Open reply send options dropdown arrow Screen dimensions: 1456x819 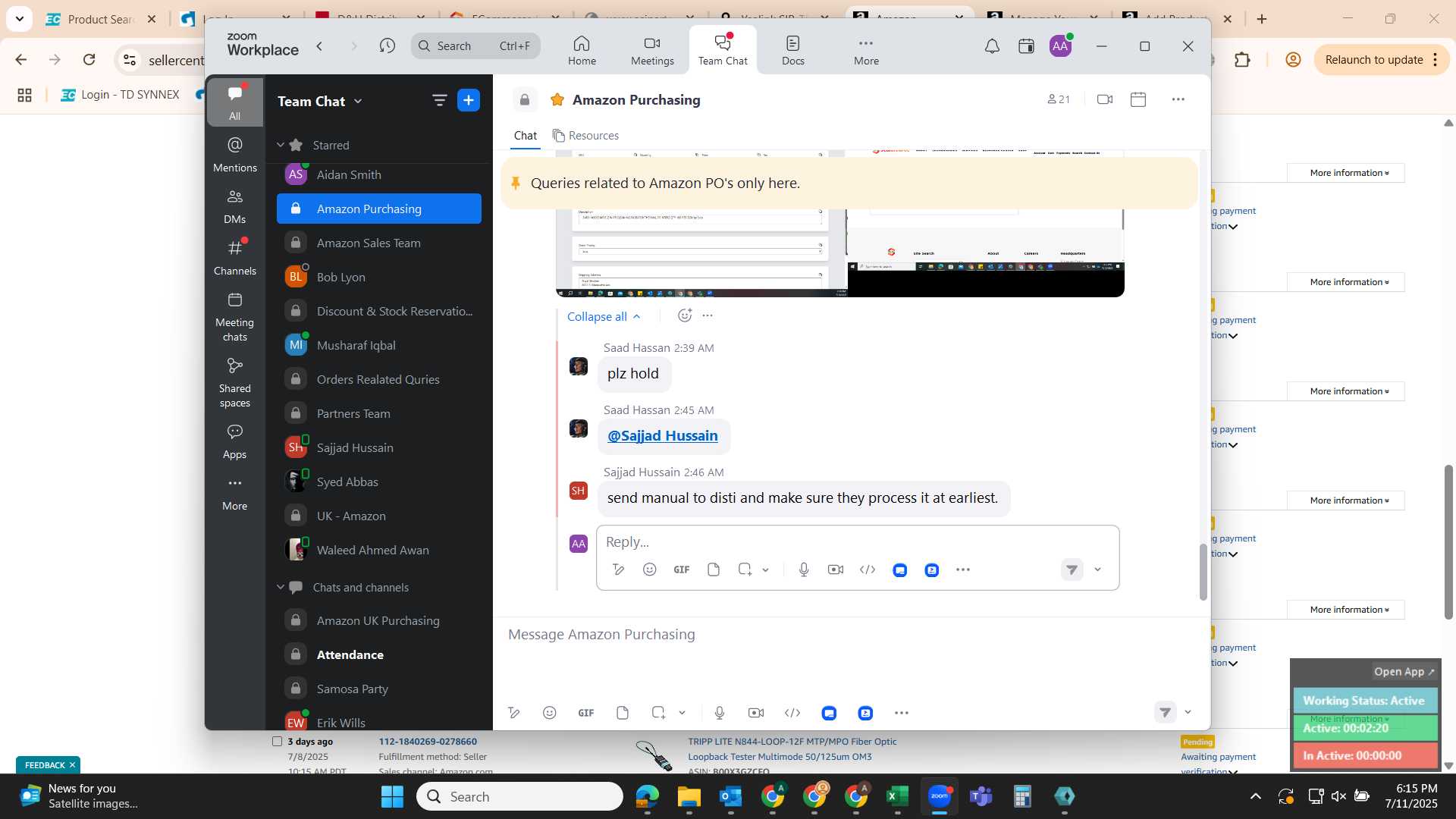pyautogui.click(x=1097, y=570)
